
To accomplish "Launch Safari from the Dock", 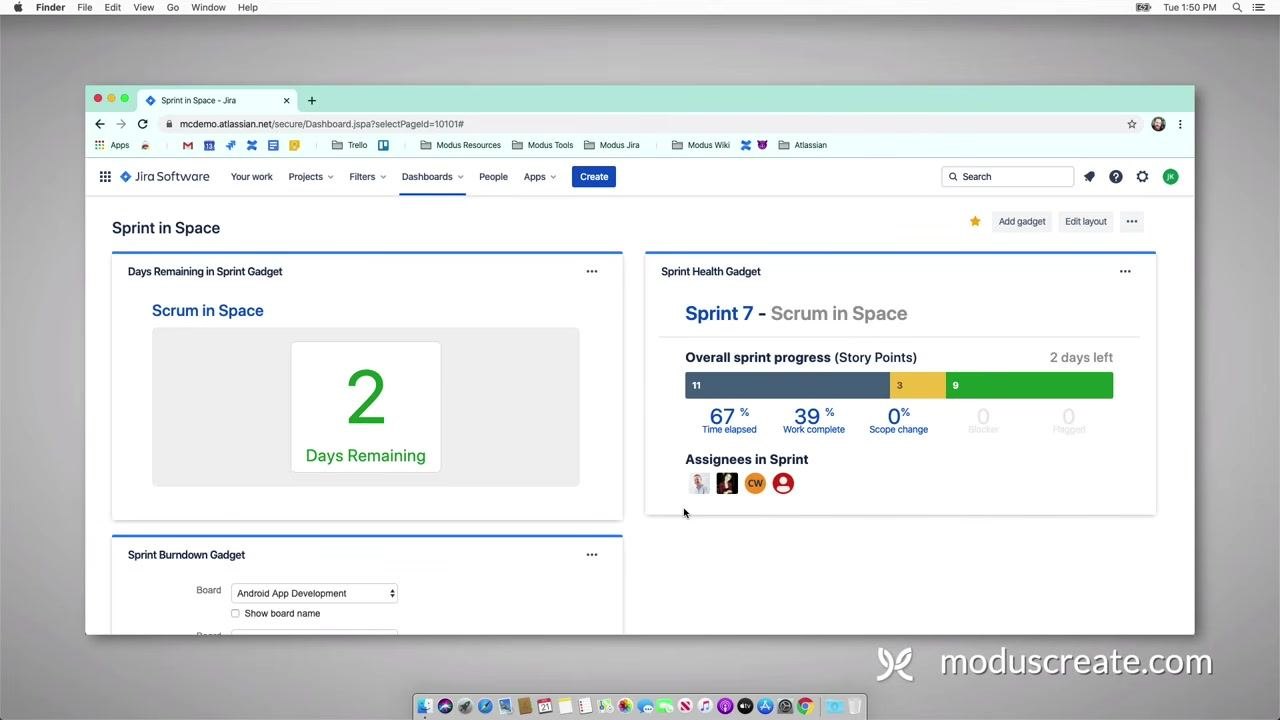I will coord(485,706).
